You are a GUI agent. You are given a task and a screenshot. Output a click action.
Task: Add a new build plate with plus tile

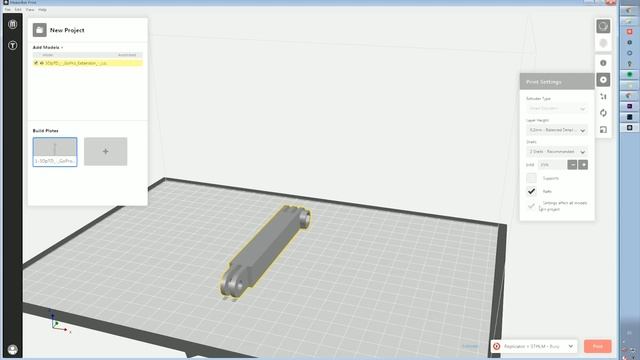[106, 151]
